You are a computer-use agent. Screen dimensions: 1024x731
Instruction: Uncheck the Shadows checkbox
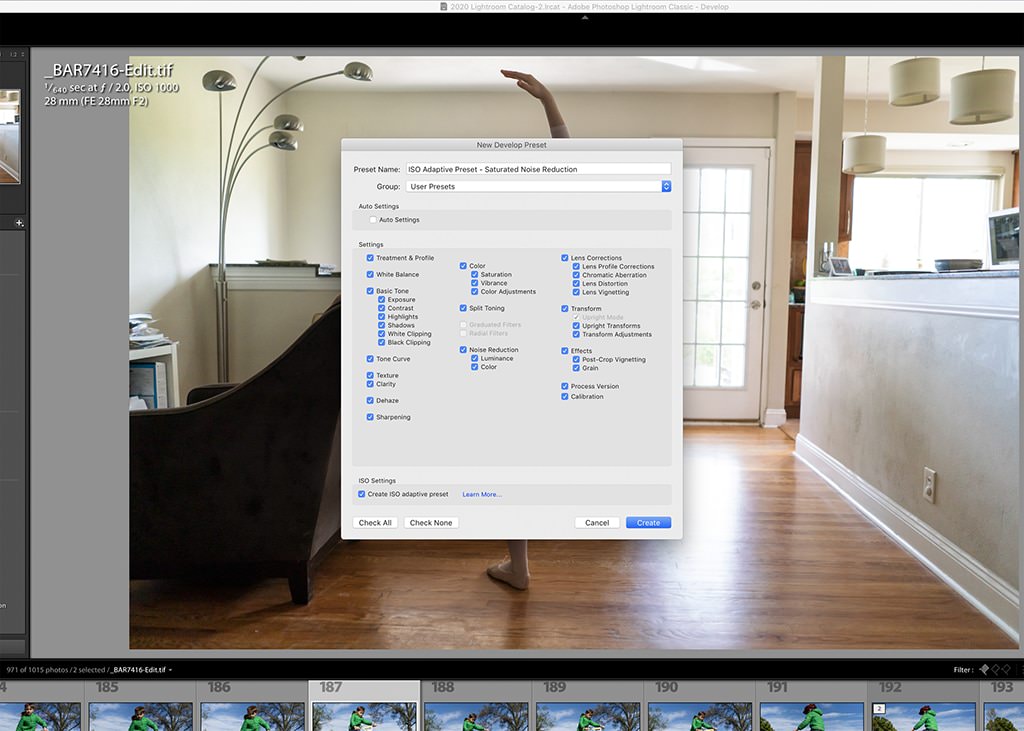pos(381,325)
